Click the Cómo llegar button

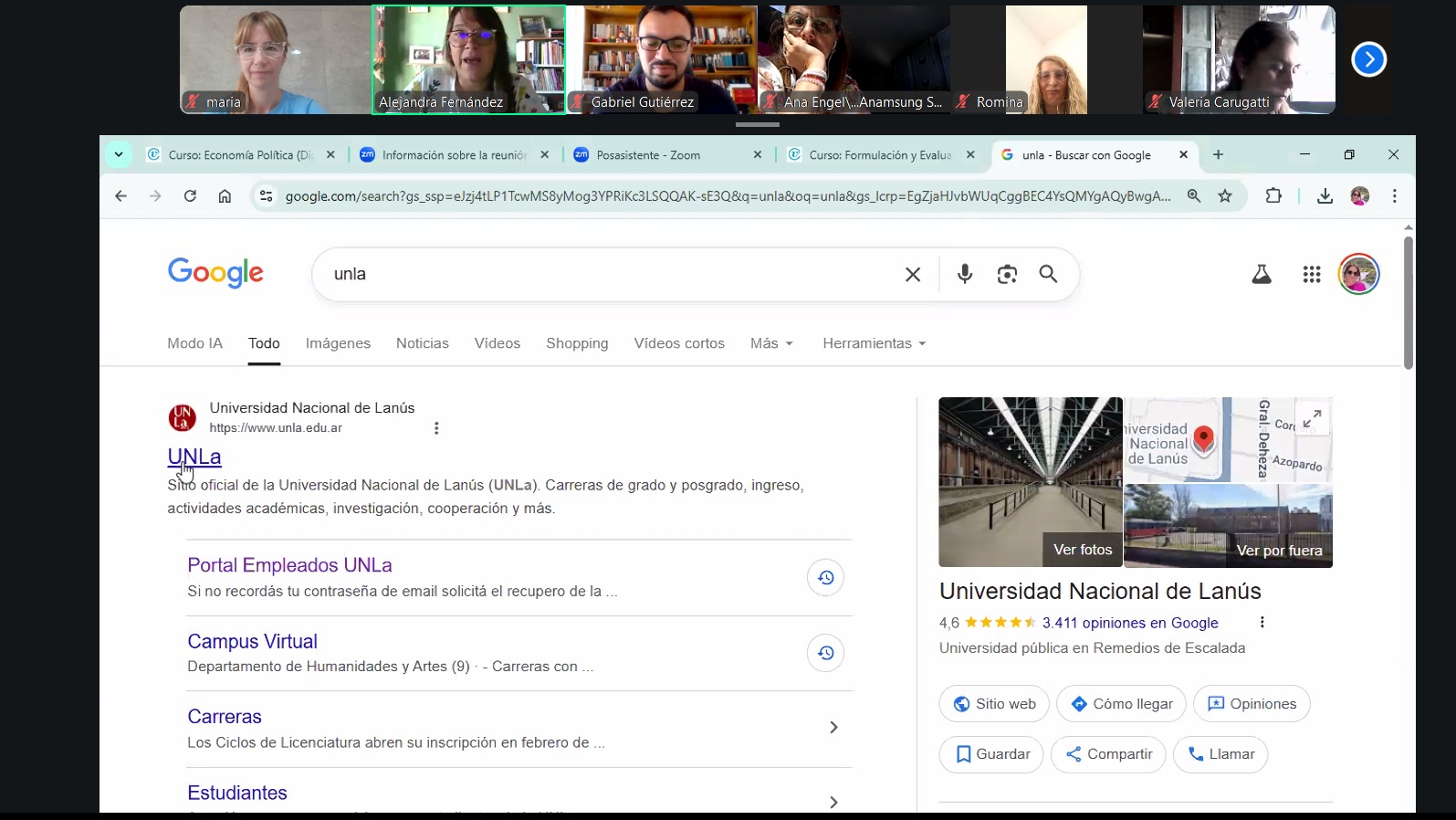click(x=1121, y=704)
